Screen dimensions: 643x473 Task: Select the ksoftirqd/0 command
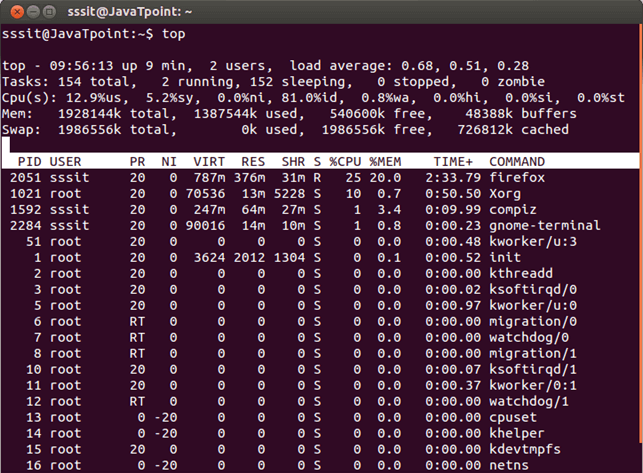tap(533, 290)
